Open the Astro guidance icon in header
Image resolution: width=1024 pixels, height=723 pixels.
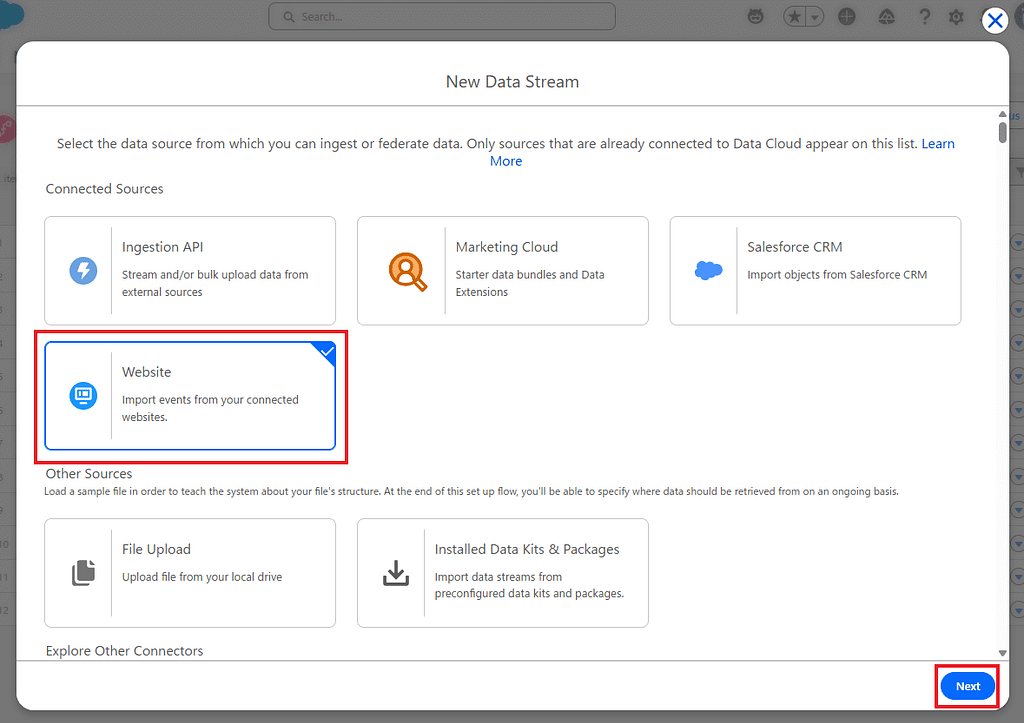[x=756, y=16]
